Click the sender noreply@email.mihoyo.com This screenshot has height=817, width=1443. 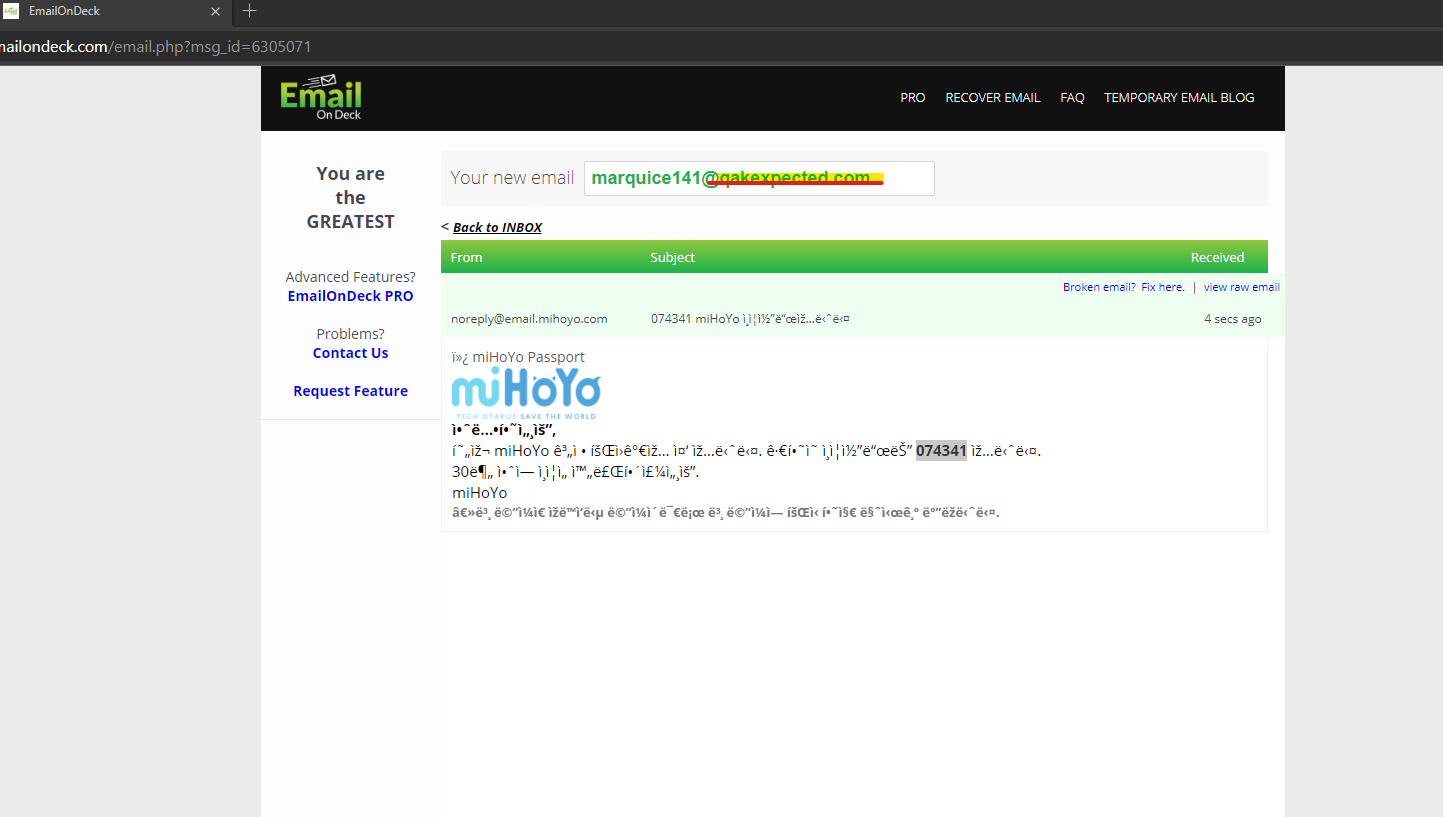pos(529,319)
